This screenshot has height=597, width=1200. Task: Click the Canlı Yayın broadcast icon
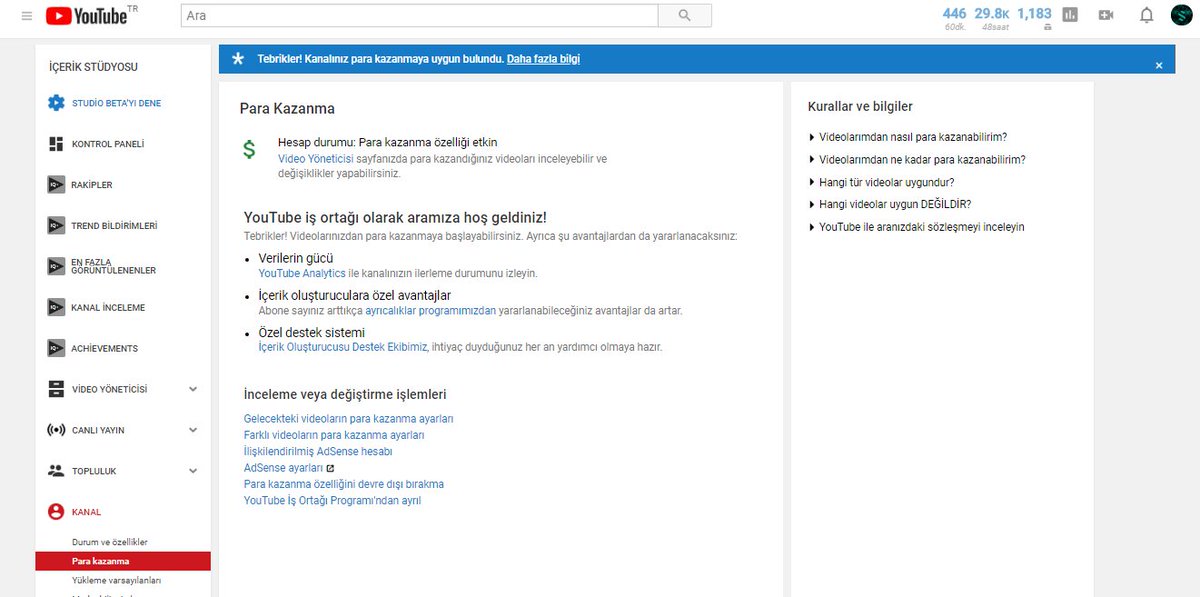(x=56, y=430)
